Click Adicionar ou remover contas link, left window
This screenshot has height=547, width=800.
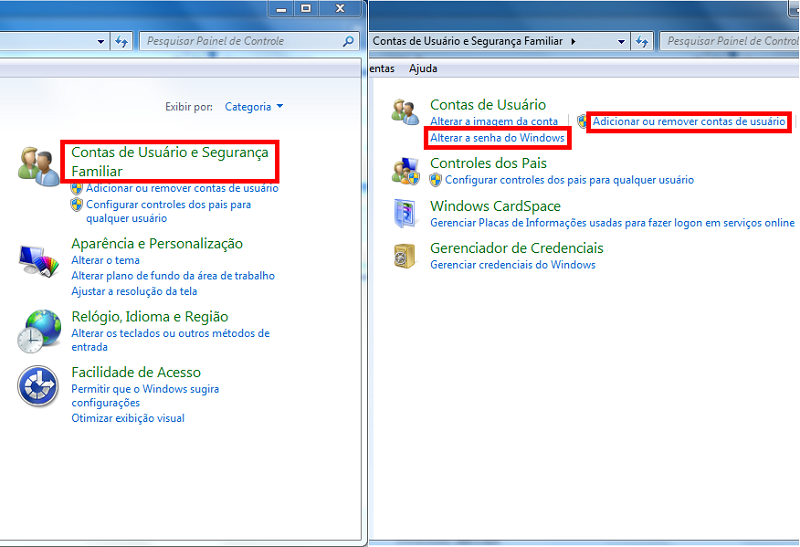pos(182,188)
